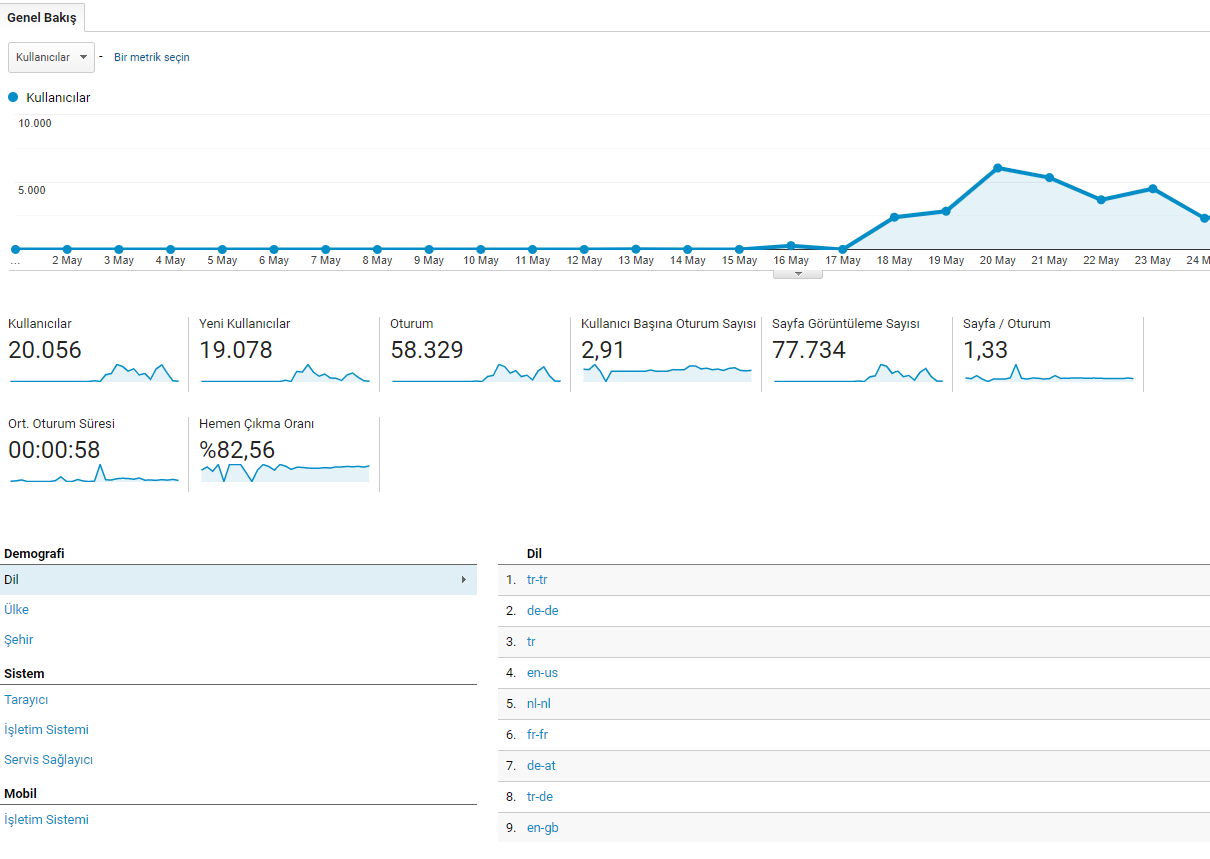Image resolution: width=1210 pixels, height=859 pixels.
Task: Click the Sayfa / Oturum sparkline
Action: coord(1049,373)
